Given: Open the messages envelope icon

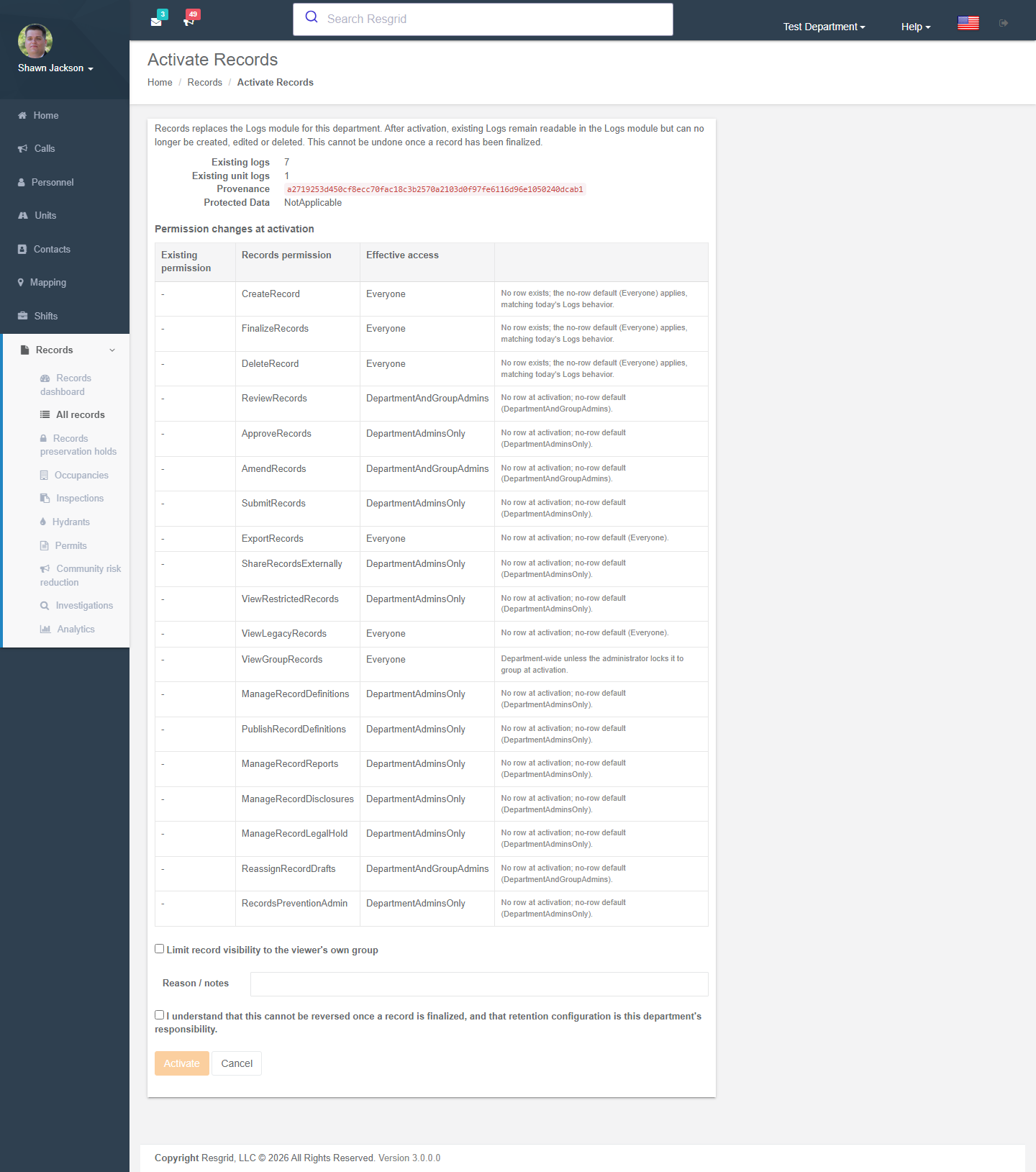Looking at the screenshot, I should (156, 22).
